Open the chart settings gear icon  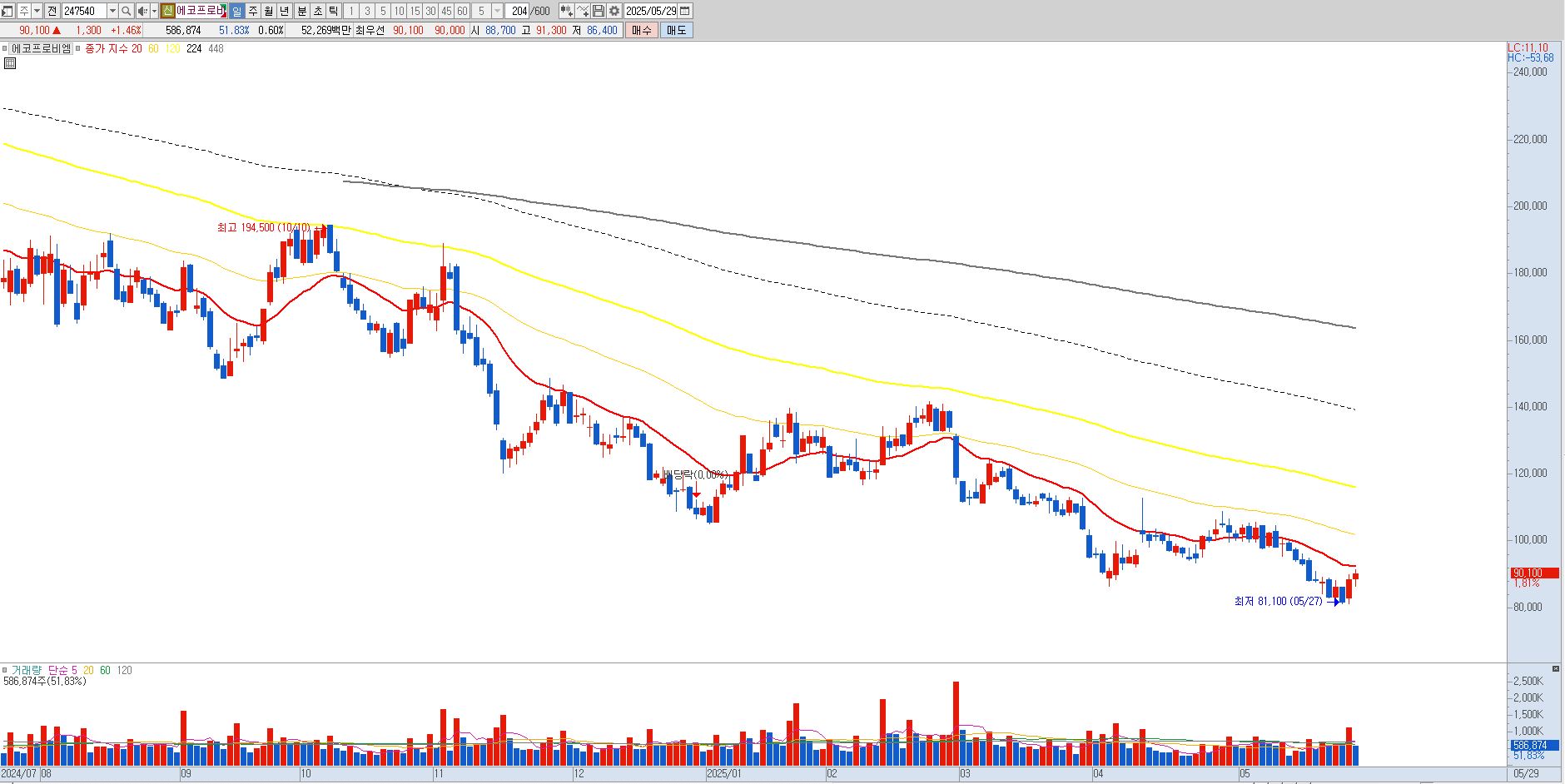pyautogui.click(x=614, y=11)
